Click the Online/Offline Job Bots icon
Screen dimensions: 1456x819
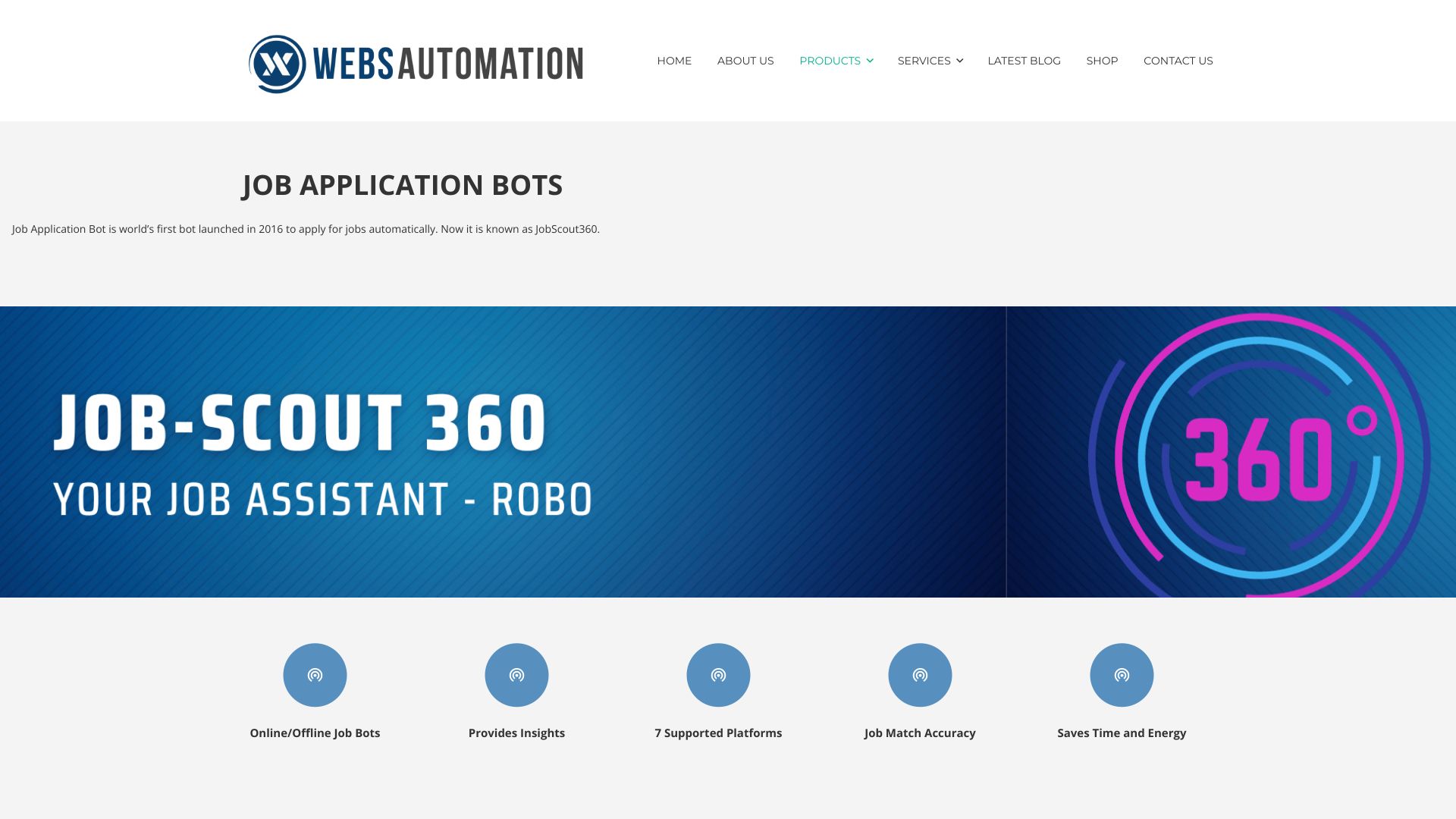pos(314,674)
